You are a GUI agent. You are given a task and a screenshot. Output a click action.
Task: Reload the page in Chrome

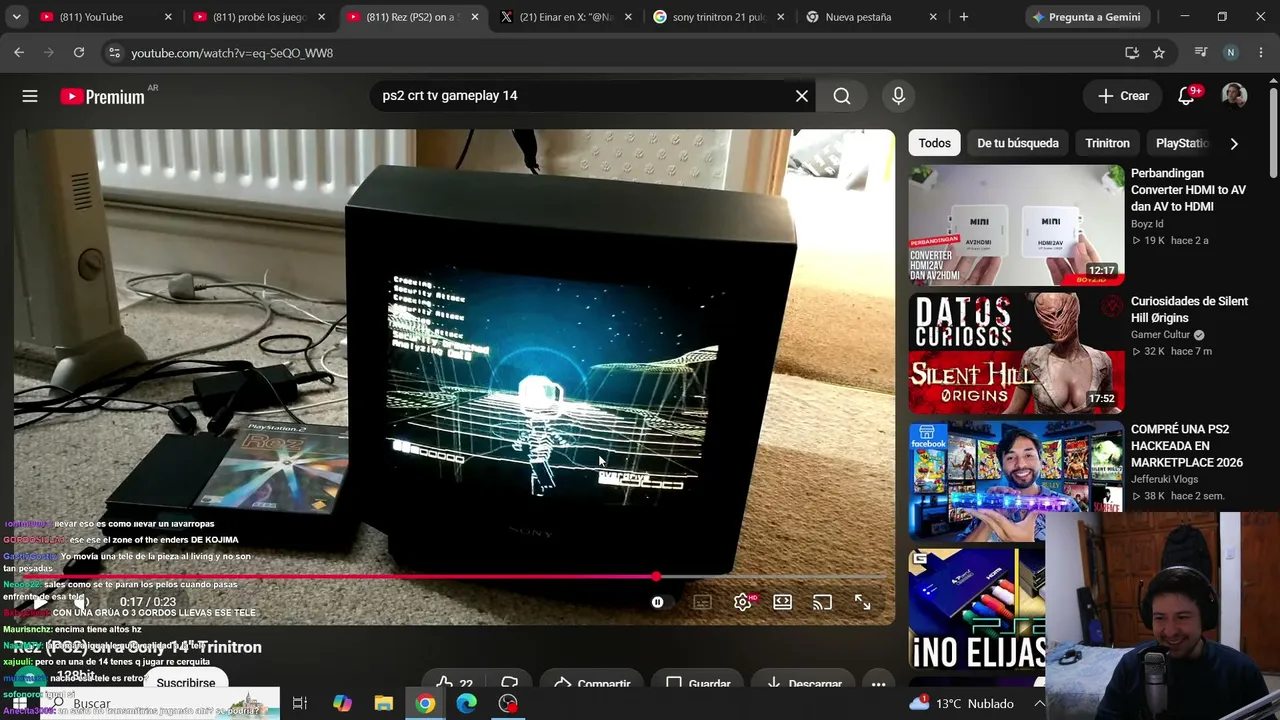(x=79, y=53)
